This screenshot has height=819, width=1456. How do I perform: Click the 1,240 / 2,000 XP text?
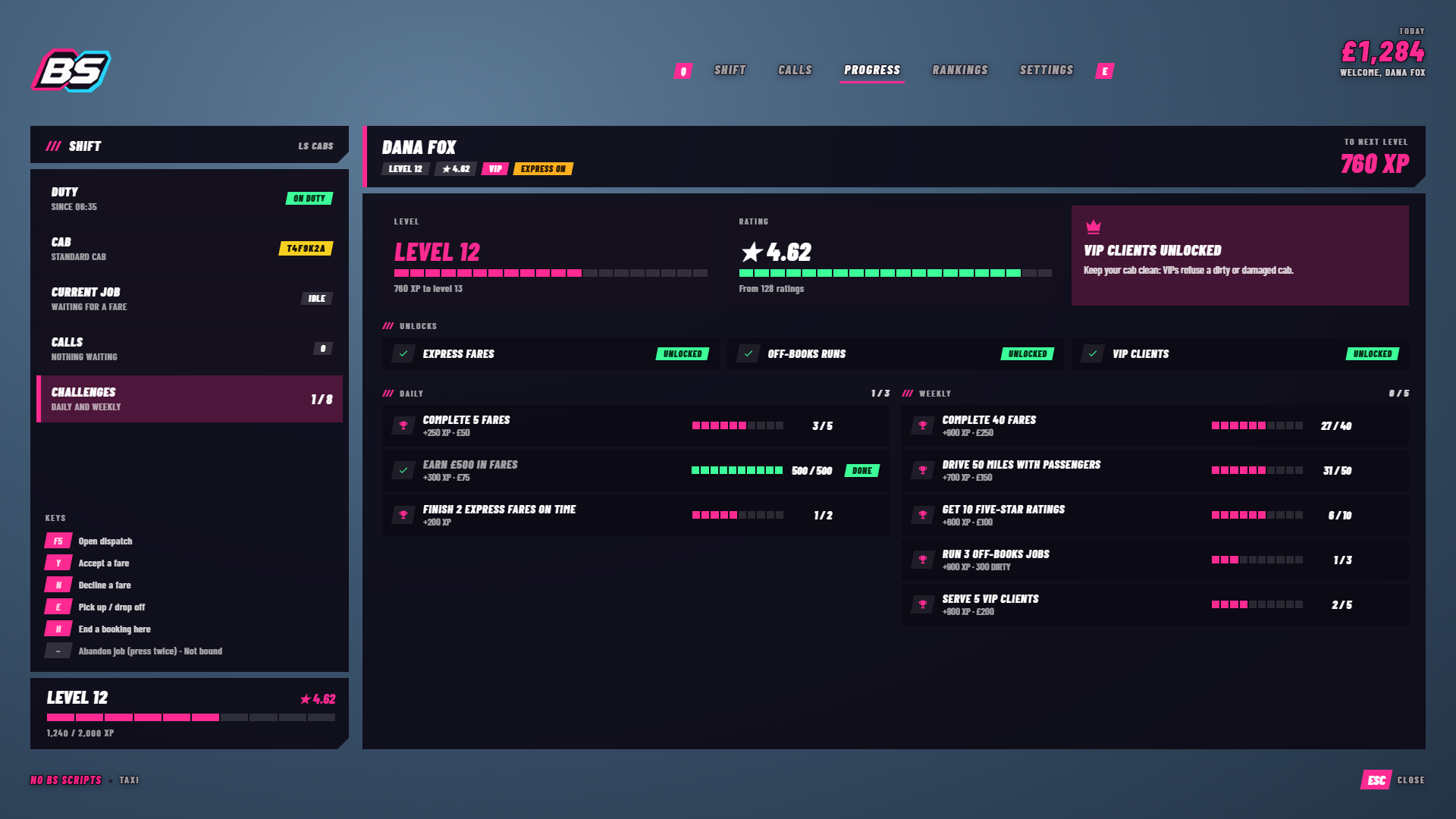point(80,733)
